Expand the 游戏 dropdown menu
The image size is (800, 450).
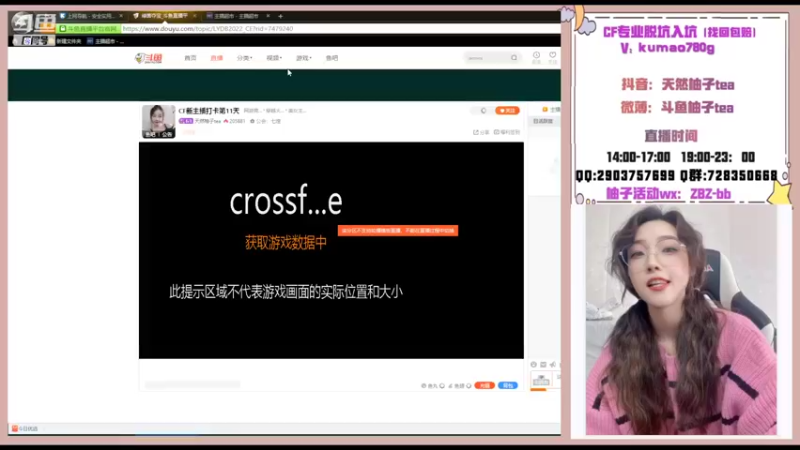click(304, 58)
